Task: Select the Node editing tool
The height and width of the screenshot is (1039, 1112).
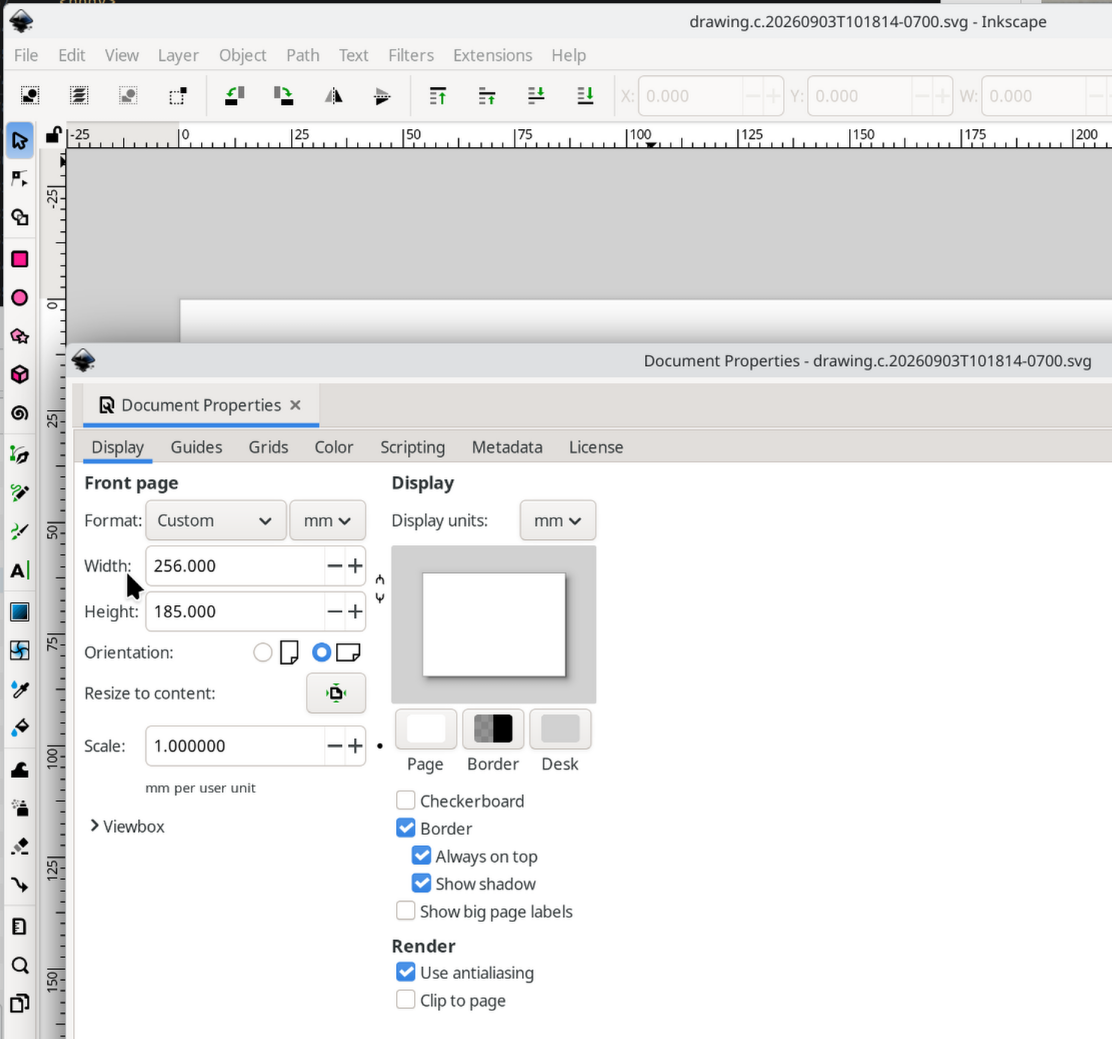Action: click(x=20, y=179)
